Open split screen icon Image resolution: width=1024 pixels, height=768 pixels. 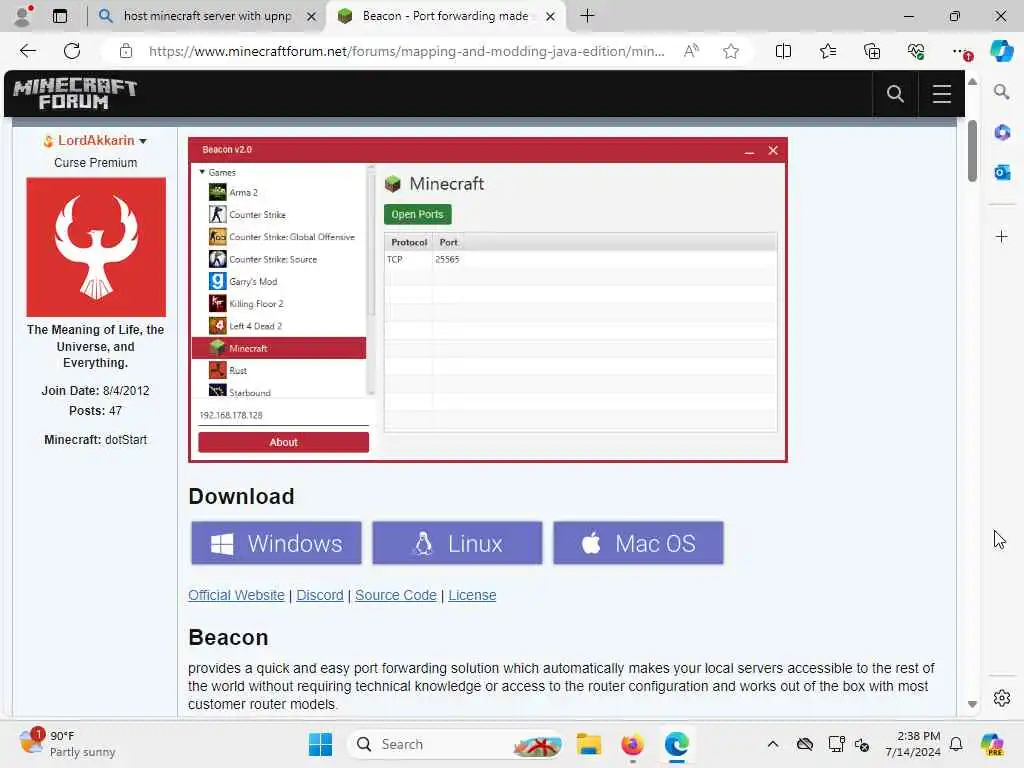[x=783, y=51]
